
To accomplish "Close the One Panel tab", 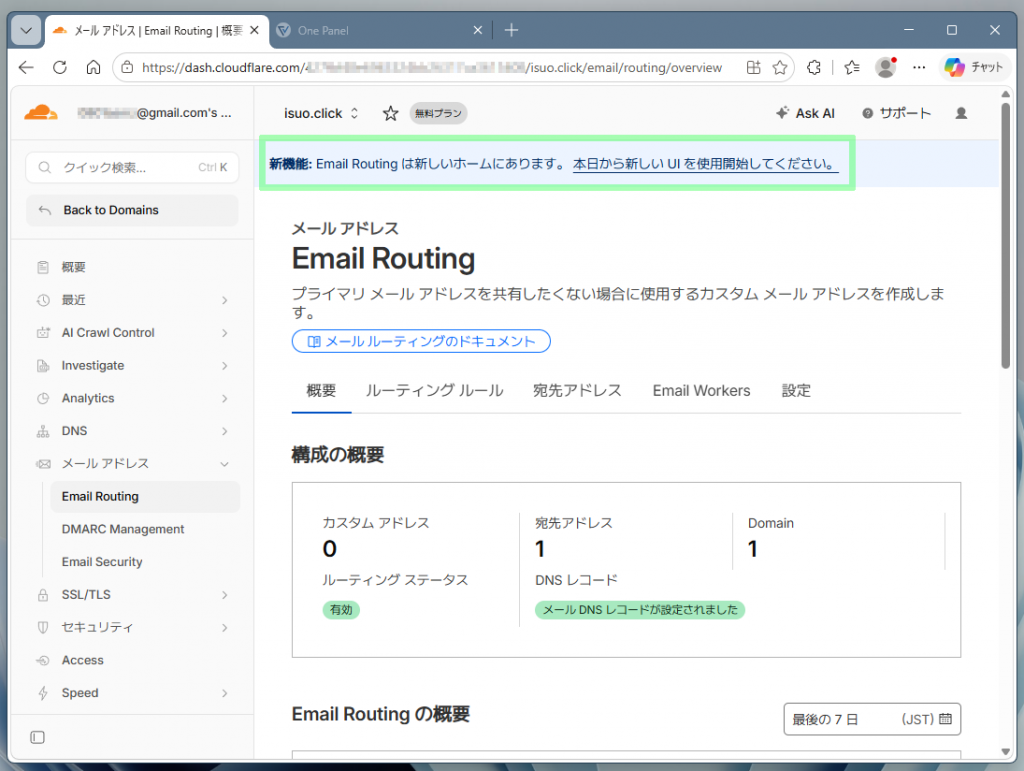I will [478, 30].
